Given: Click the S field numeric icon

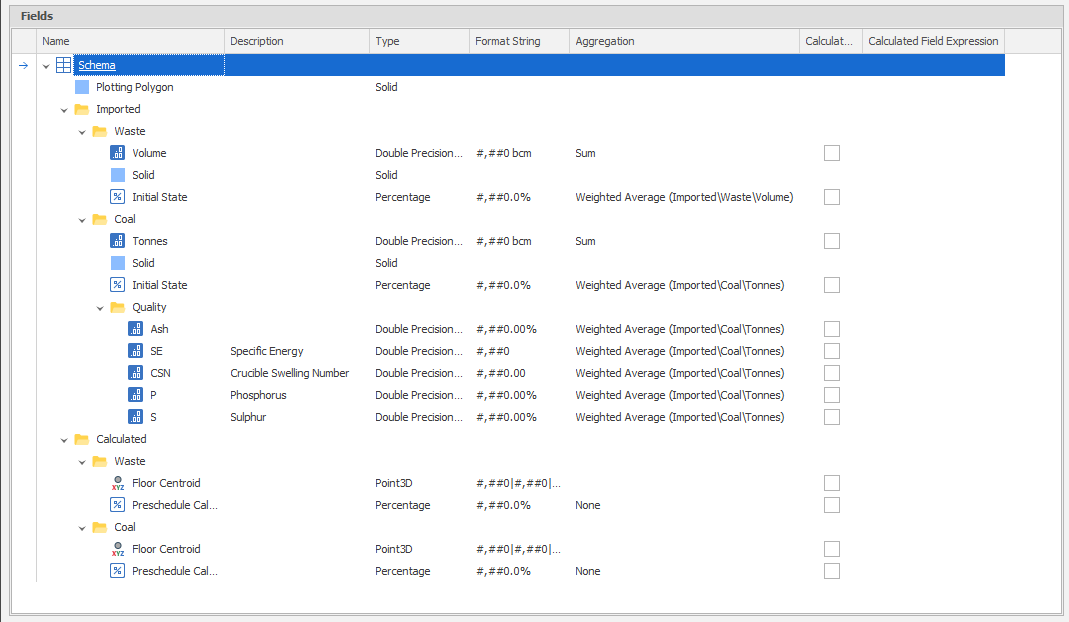Looking at the screenshot, I should tap(136, 417).
